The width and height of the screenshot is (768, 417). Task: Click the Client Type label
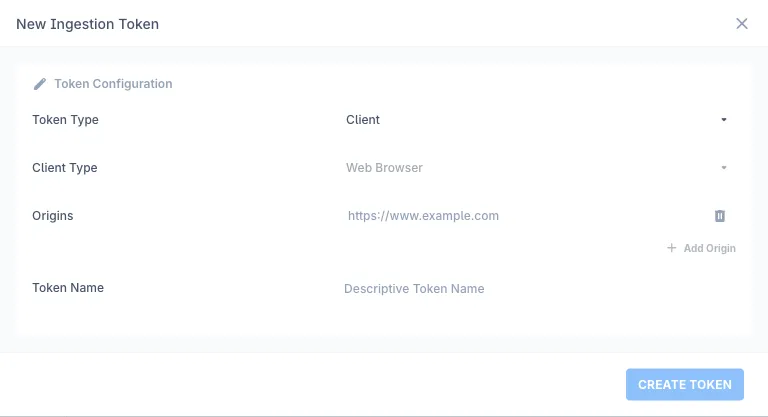coord(65,168)
